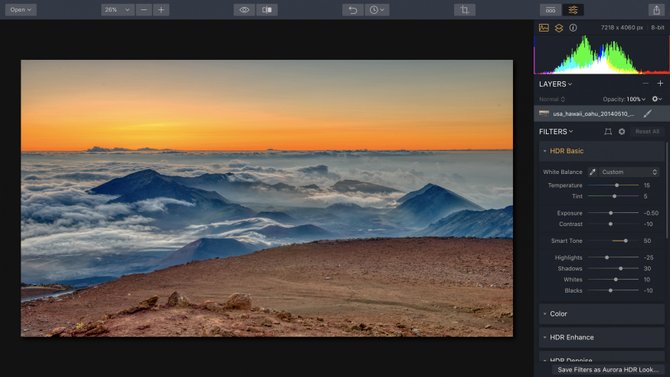Select the usa_hawaii_oahu layer thumbnail
The width and height of the screenshot is (670, 377).
coord(544,114)
